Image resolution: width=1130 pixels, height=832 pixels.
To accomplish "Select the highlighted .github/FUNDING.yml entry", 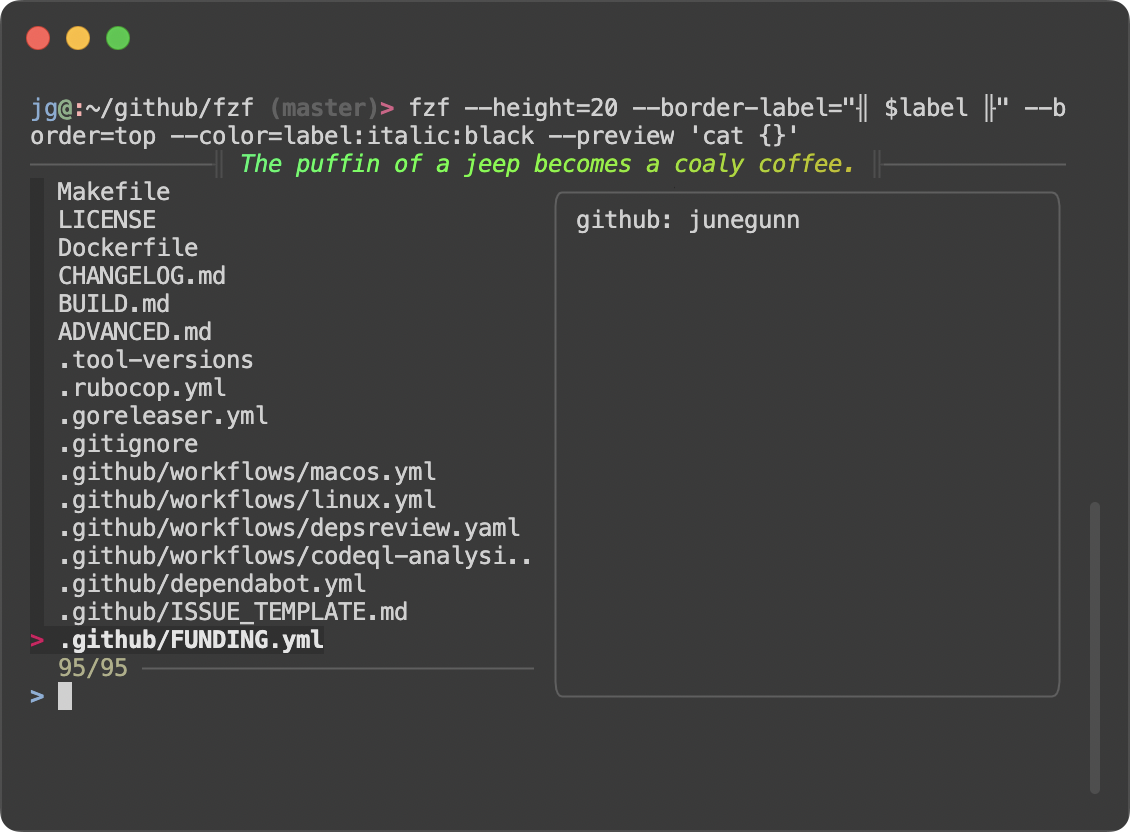I will (x=190, y=639).
